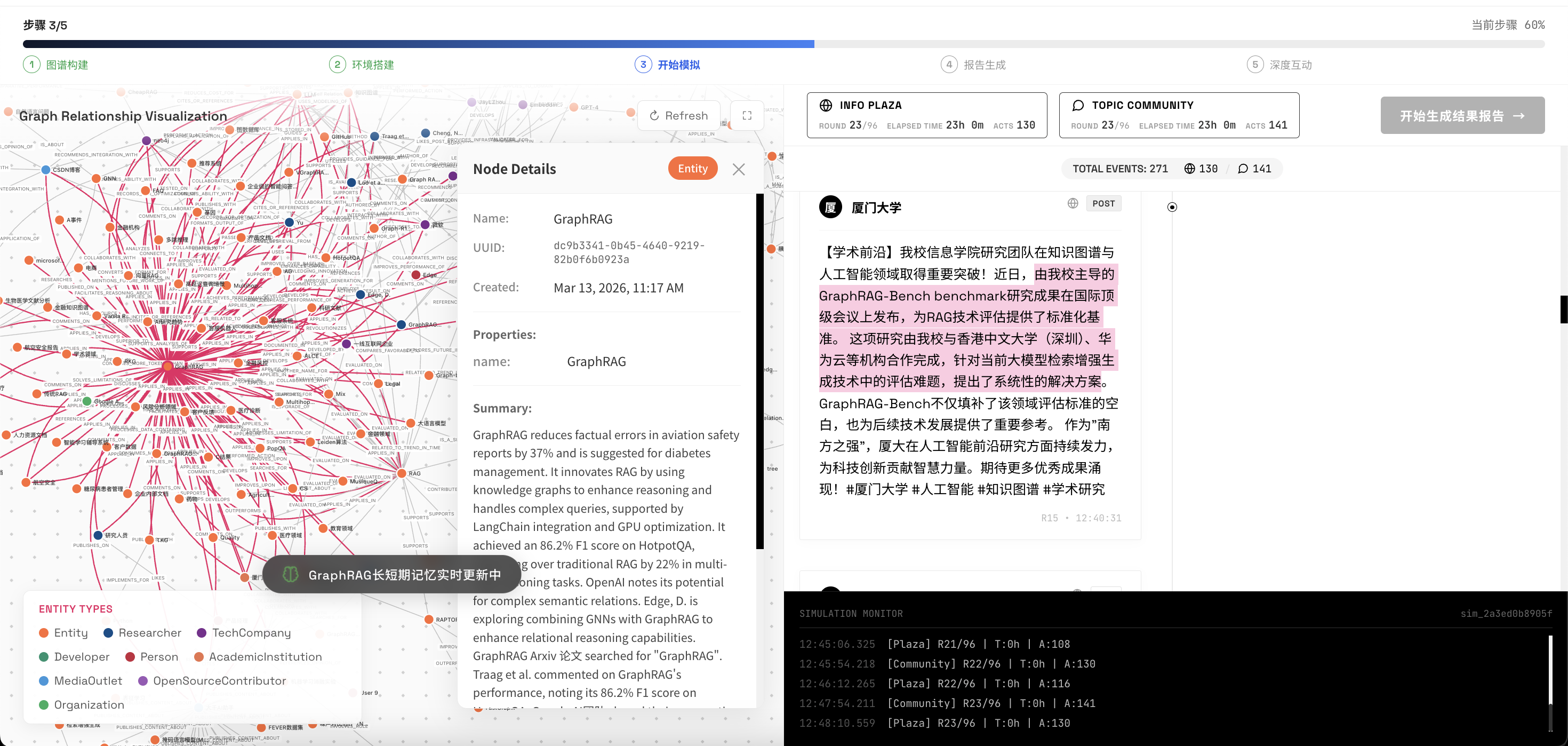
Task: Click the globe icon in total events bar
Action: 1189,169
